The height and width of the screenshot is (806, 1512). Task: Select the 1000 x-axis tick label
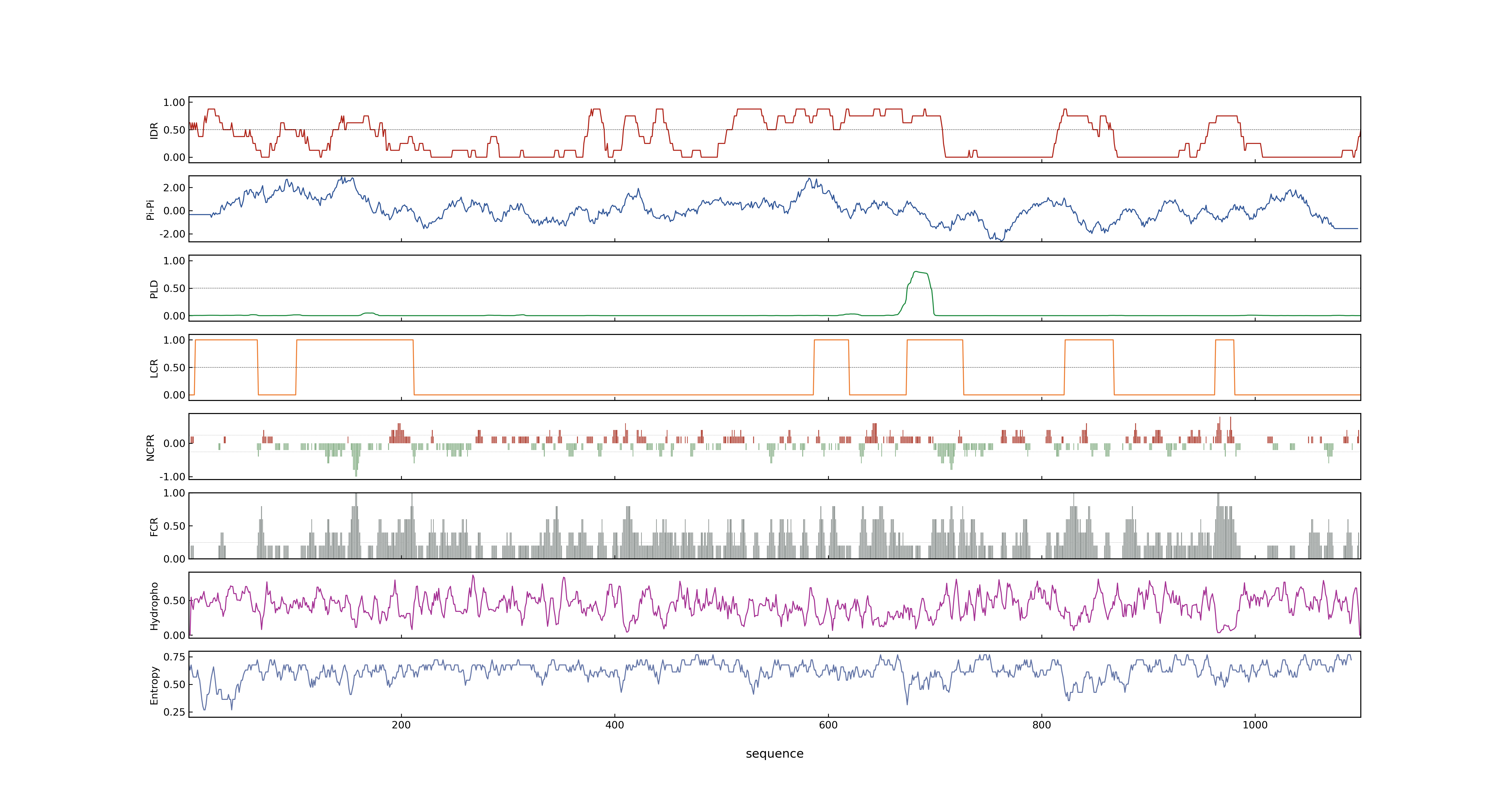coord(1255,725)
